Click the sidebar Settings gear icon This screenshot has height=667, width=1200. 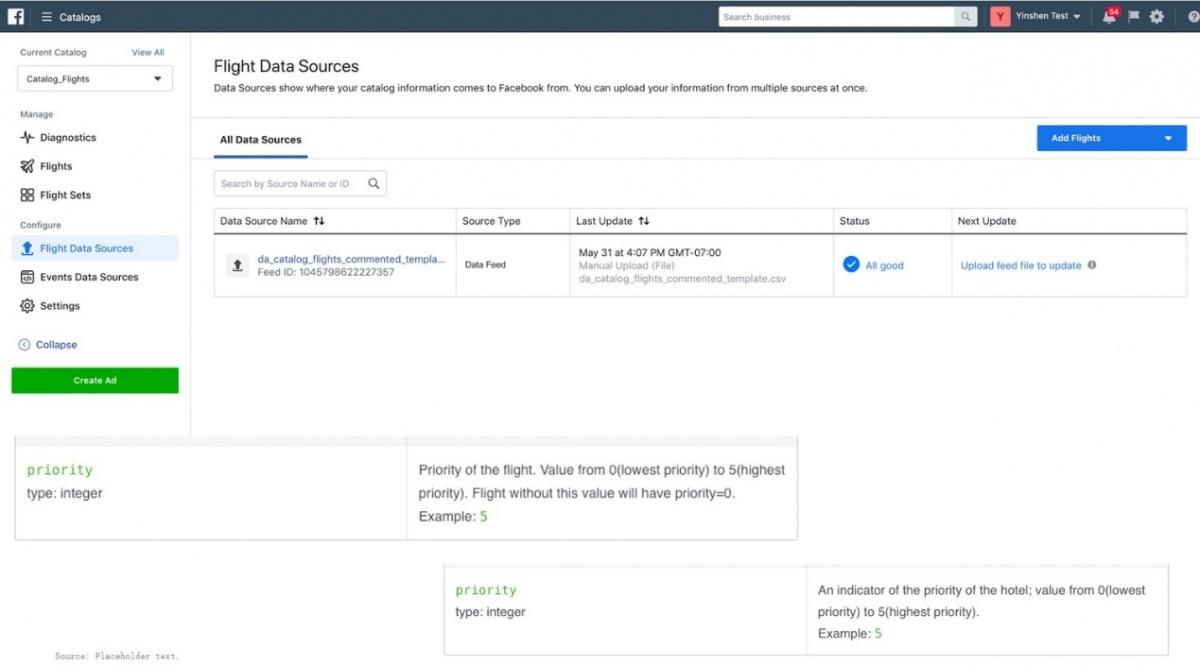pos(27,307)
